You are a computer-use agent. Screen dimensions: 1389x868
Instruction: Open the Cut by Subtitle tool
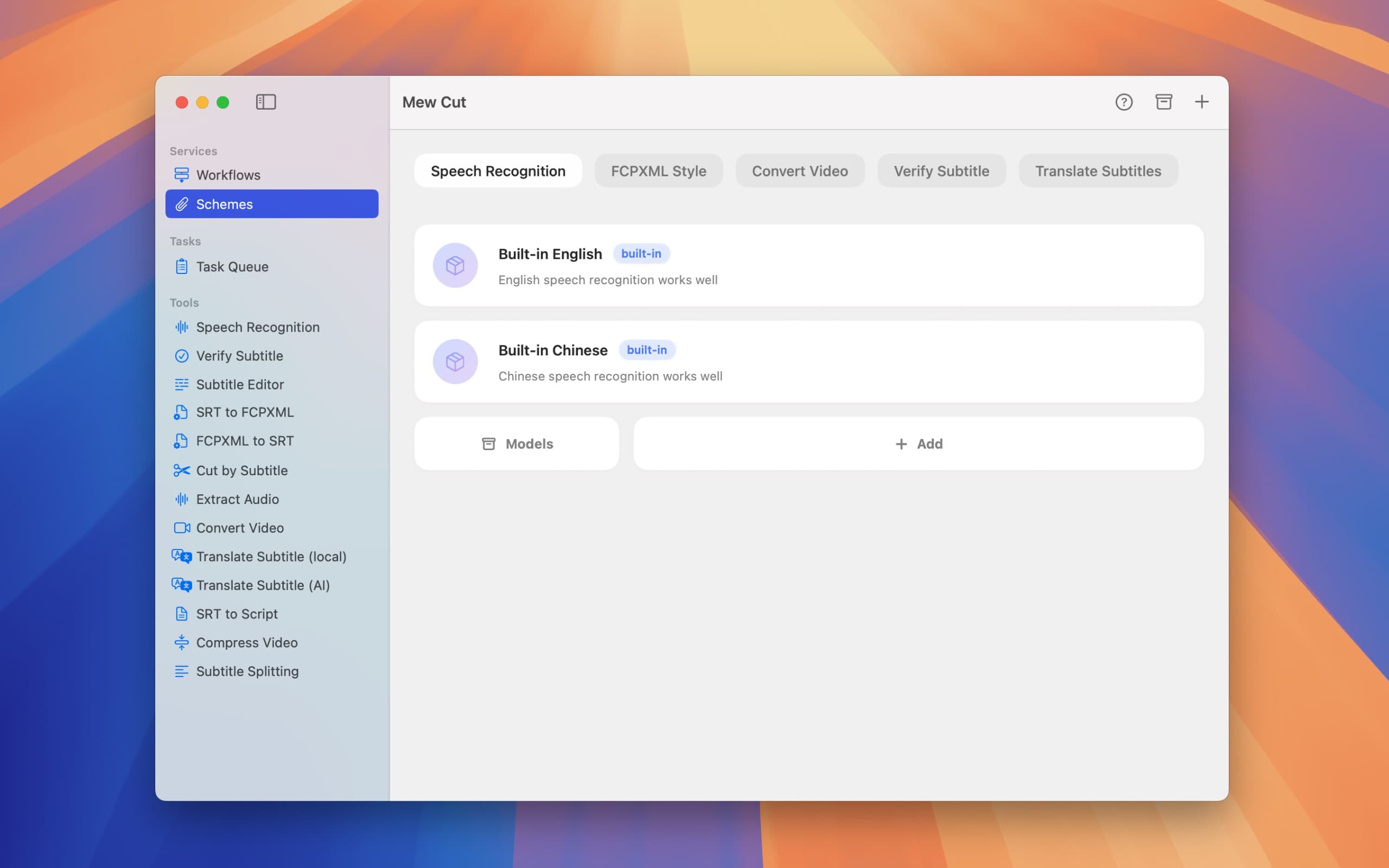(x=241, y=471)
